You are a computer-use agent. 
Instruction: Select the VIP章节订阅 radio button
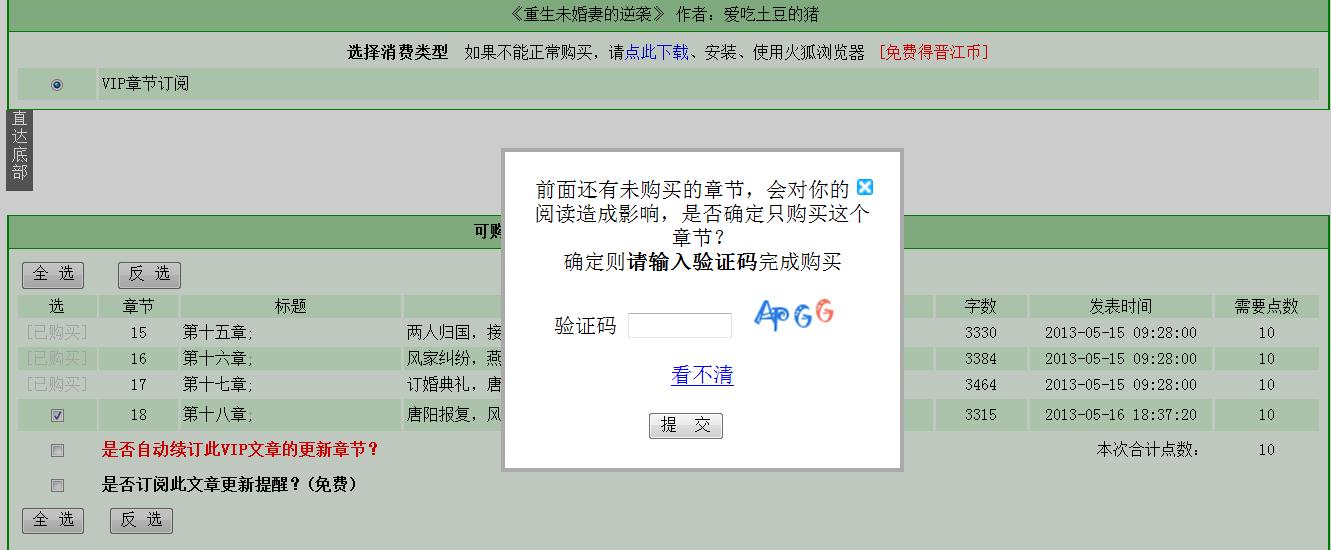57,85
